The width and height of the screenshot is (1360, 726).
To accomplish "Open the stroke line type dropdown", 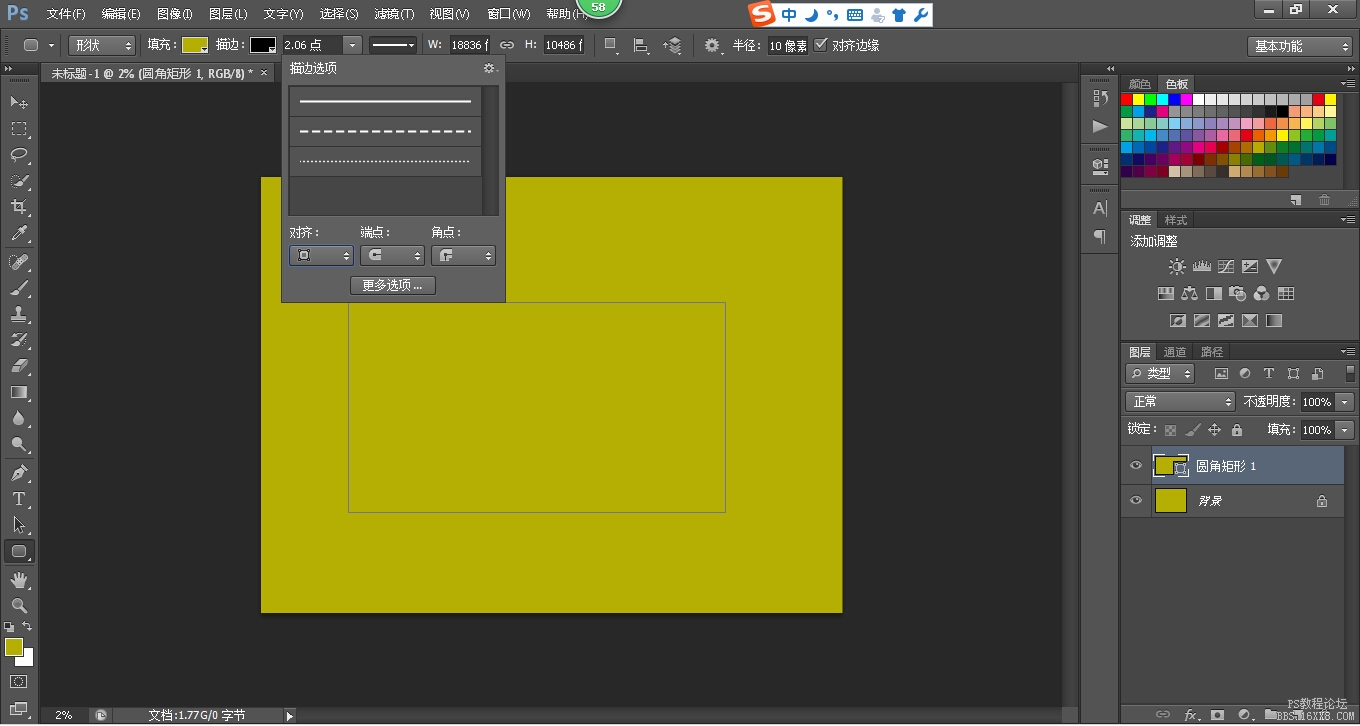I will coord(393,45).
